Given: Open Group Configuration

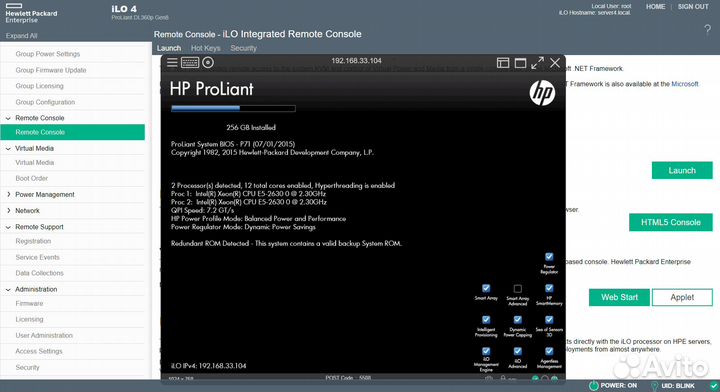Looking at the screenshot, I should [x=45, y=102].
